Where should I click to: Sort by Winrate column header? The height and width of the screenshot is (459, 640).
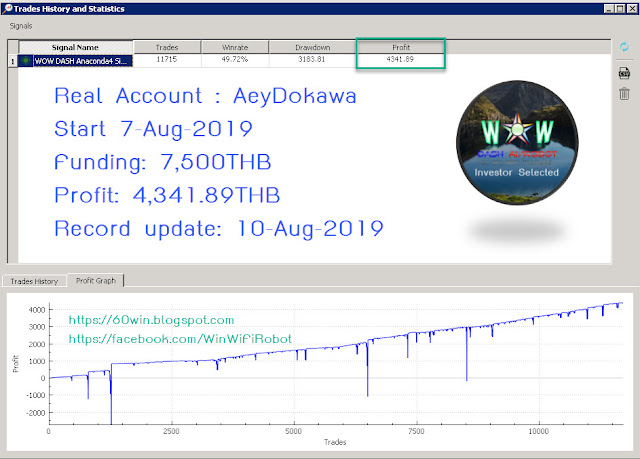click(x=235, y=47)
